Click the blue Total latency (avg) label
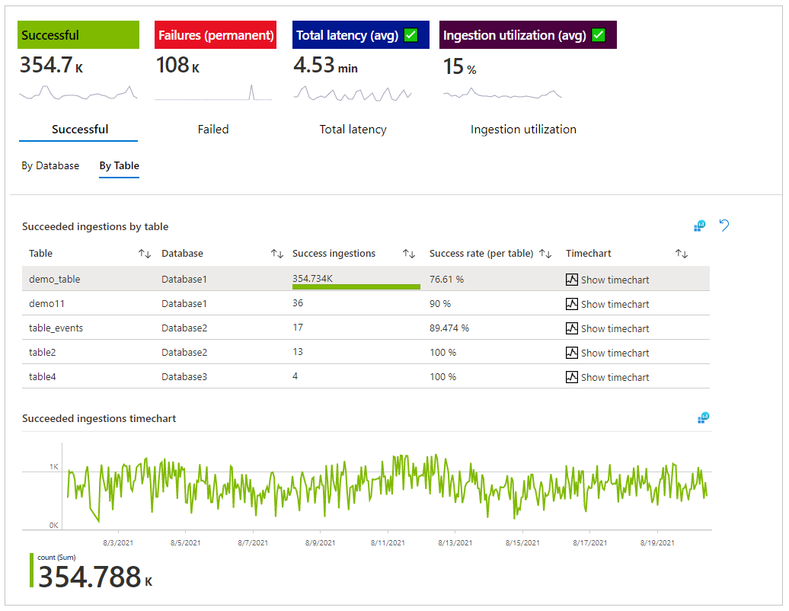The width and height of the screenshot is (789, 611). pyautogui.click(x=347, y=35)
